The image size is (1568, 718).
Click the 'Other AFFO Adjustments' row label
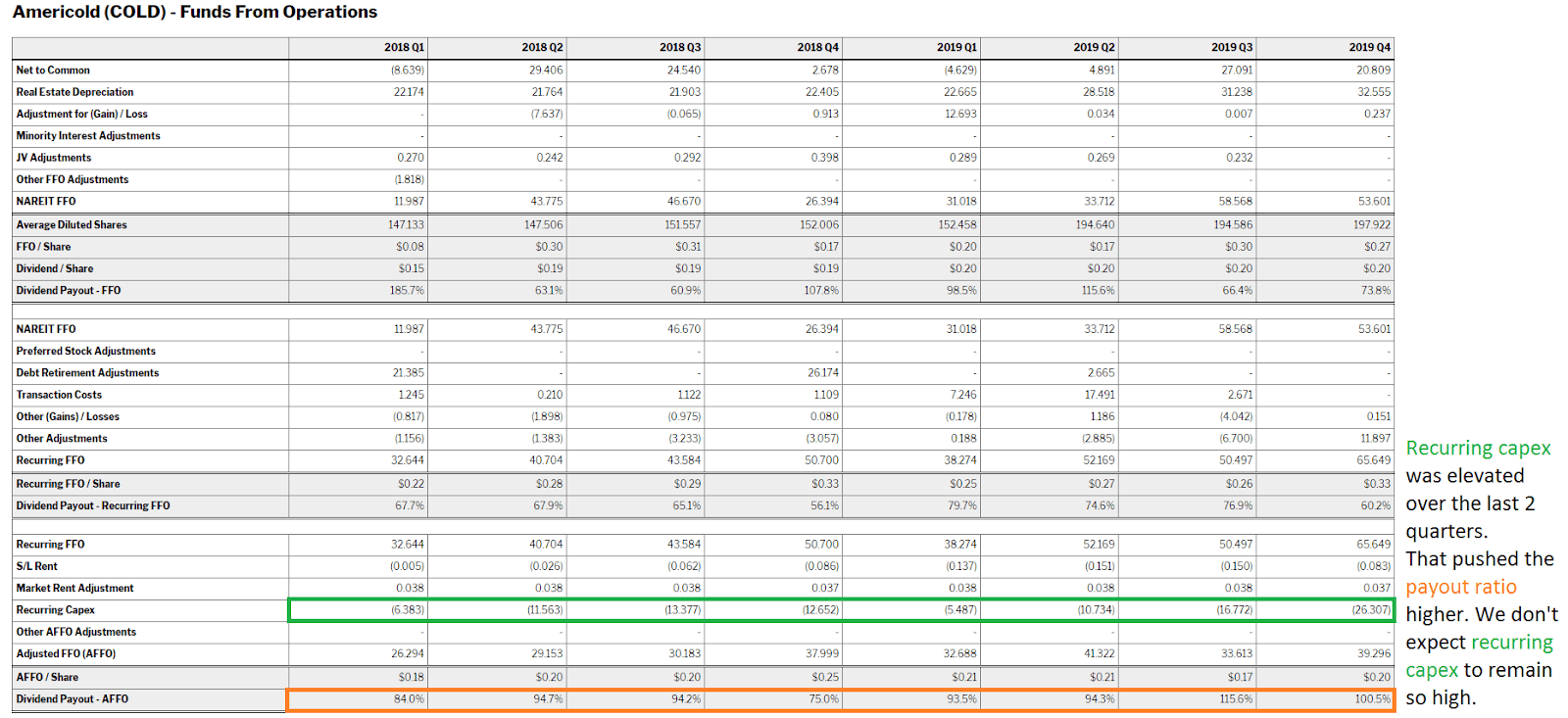pos(76,632)
